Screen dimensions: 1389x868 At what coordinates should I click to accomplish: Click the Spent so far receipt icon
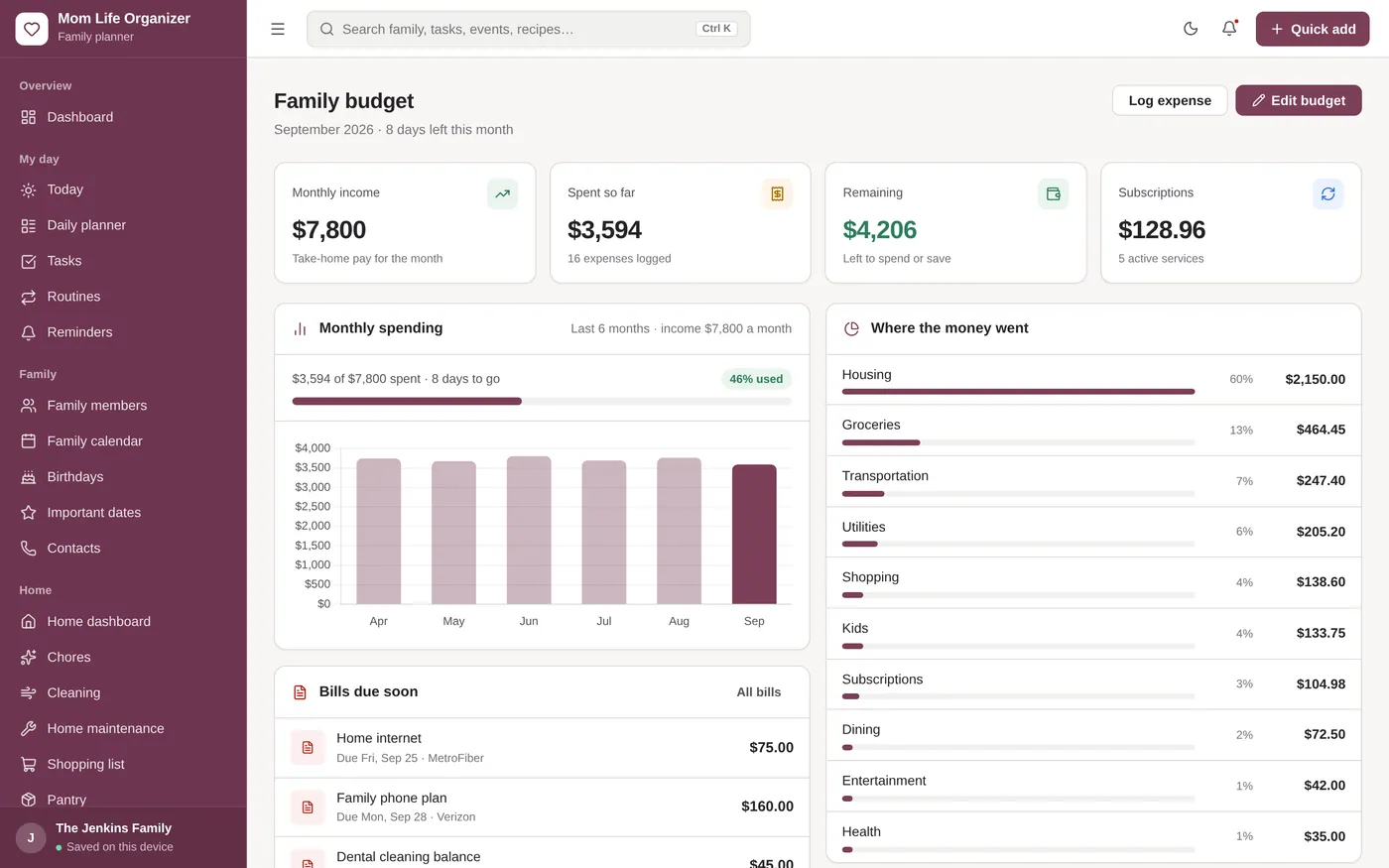pos(778,193)
